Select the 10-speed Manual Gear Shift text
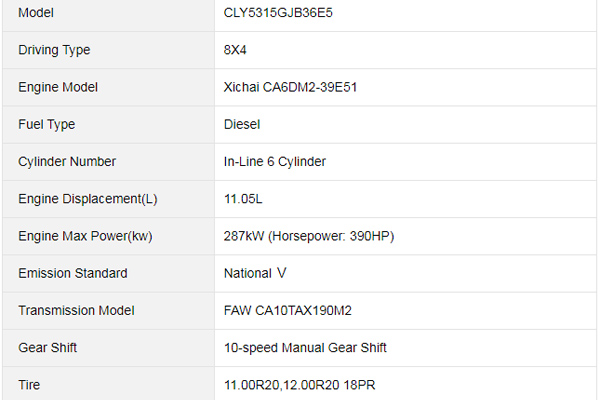Image resolution: width=600 pixels, height=400 pixels. (x=305, y=348)
